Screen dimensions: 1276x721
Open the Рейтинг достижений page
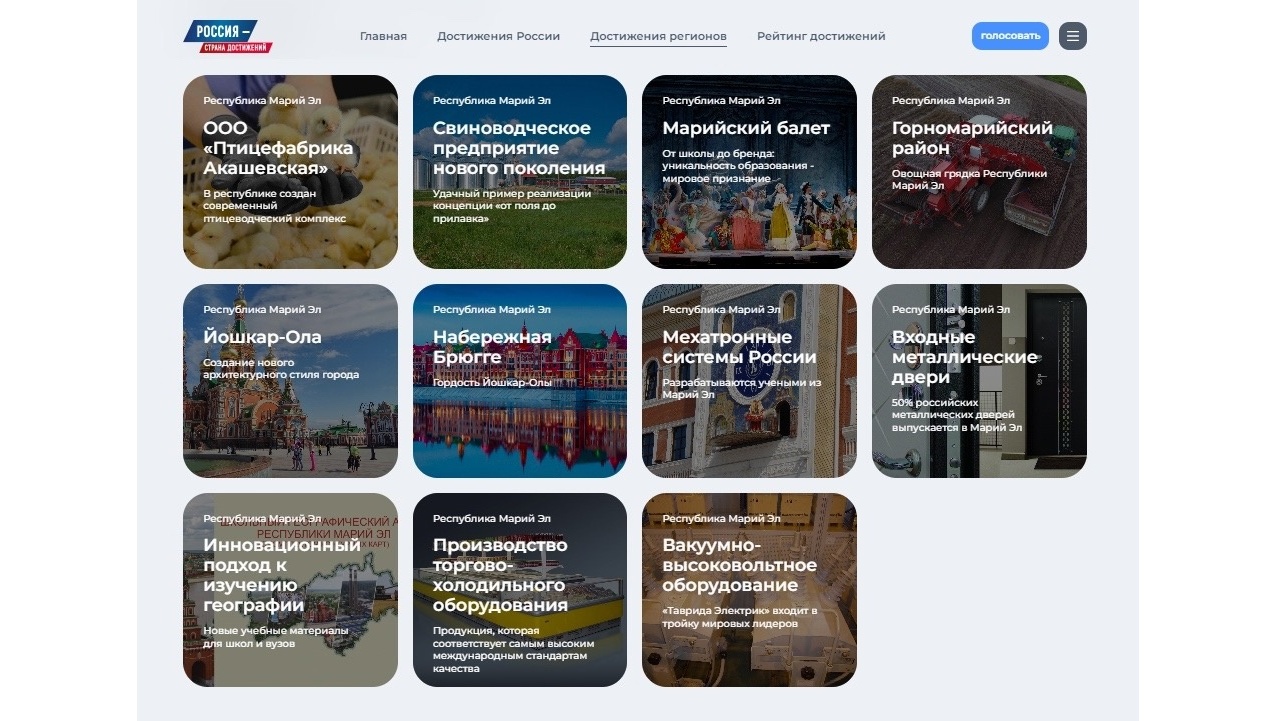(820, 36)
